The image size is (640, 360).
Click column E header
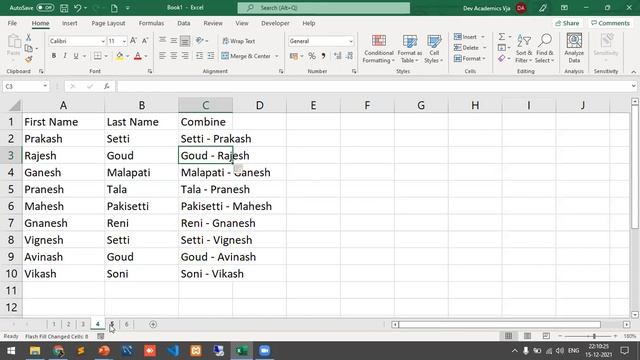tap(313, 105)
